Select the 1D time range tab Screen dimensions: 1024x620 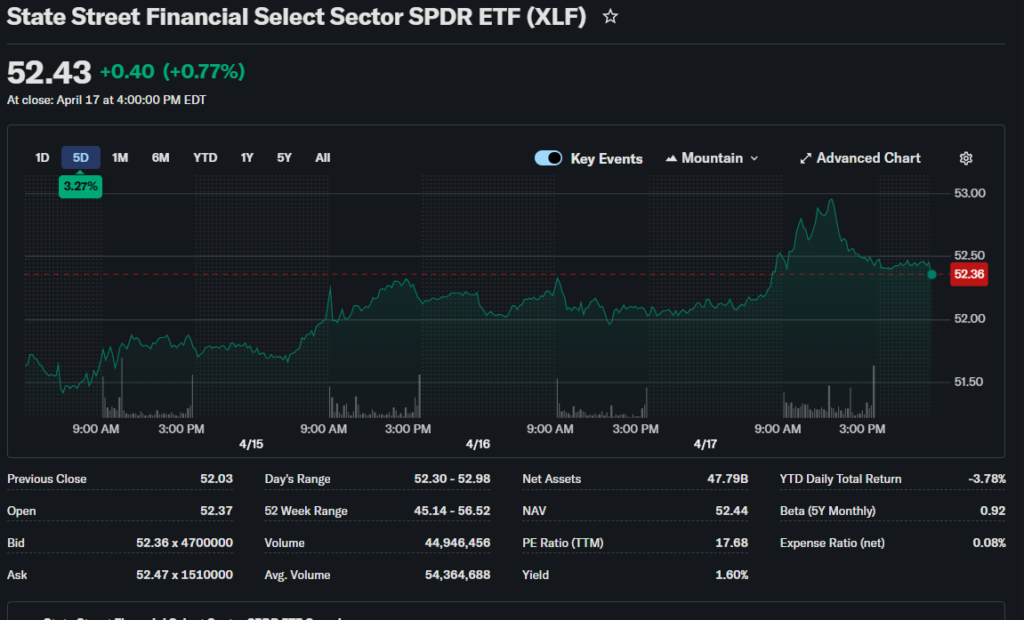[42, 157]
